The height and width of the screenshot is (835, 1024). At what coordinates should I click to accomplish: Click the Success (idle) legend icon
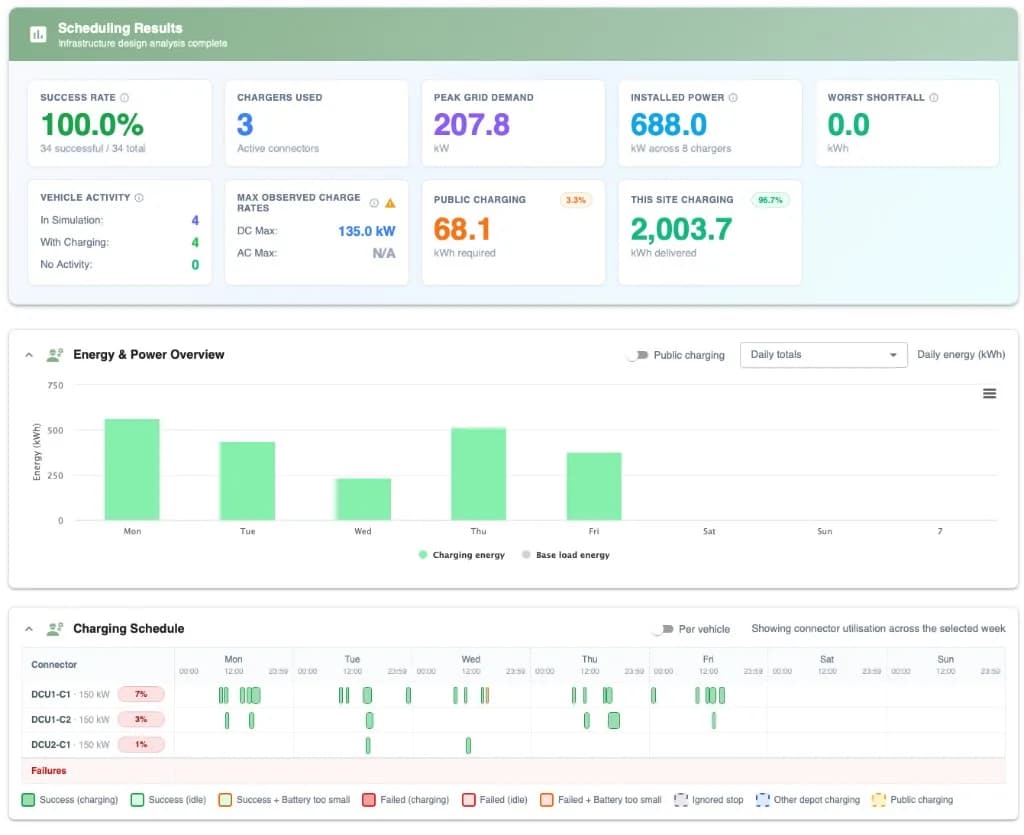tap(137, 800)
